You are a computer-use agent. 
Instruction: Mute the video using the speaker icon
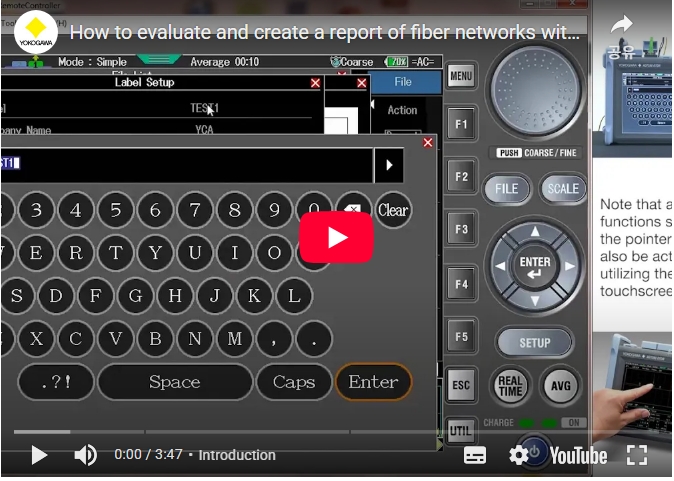click(x=86, y=455)
